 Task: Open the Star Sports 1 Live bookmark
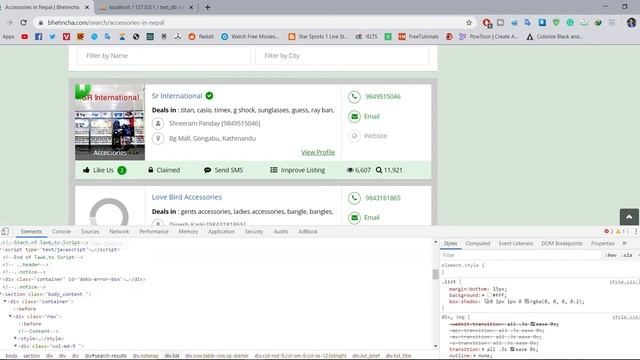click(x=318, y=37)
